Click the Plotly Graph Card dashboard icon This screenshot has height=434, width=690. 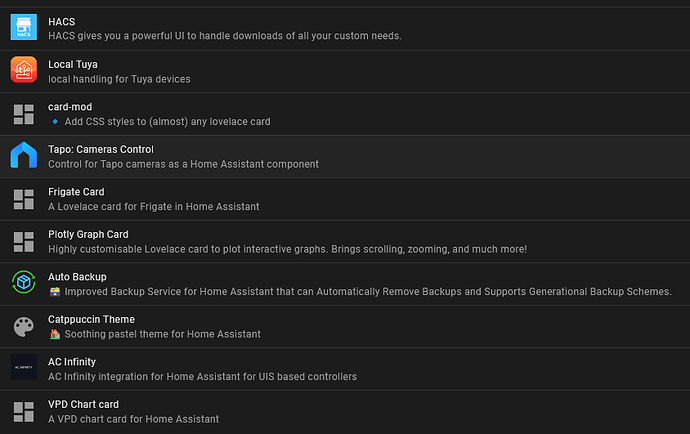pyautogui.click(x=23, y=242)
